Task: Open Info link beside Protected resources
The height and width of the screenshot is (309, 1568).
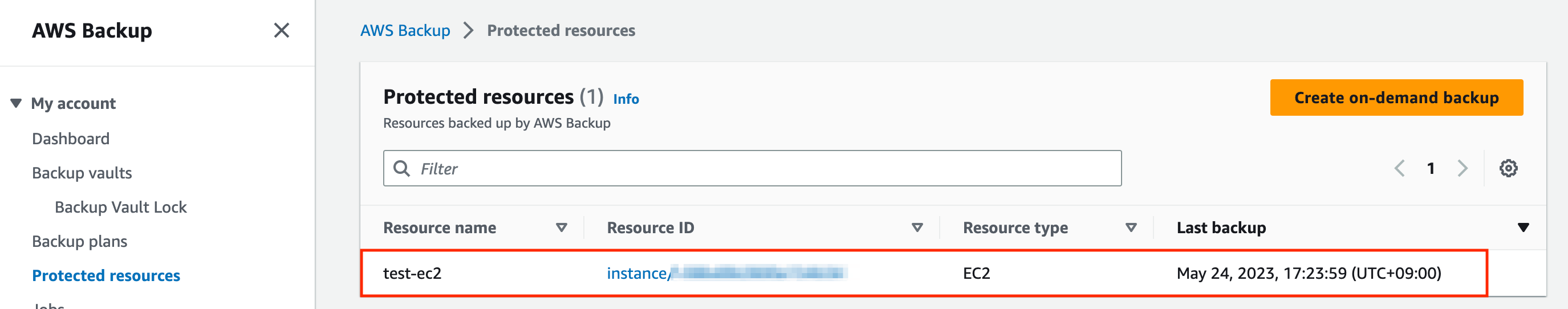Action: tap(625, 99)
